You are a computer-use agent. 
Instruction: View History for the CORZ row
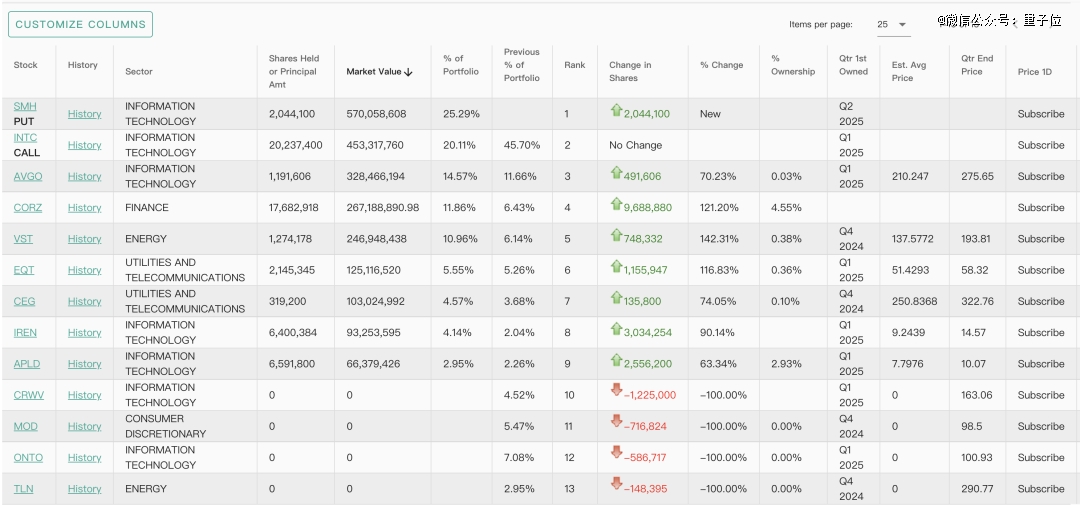click(84, 207)
